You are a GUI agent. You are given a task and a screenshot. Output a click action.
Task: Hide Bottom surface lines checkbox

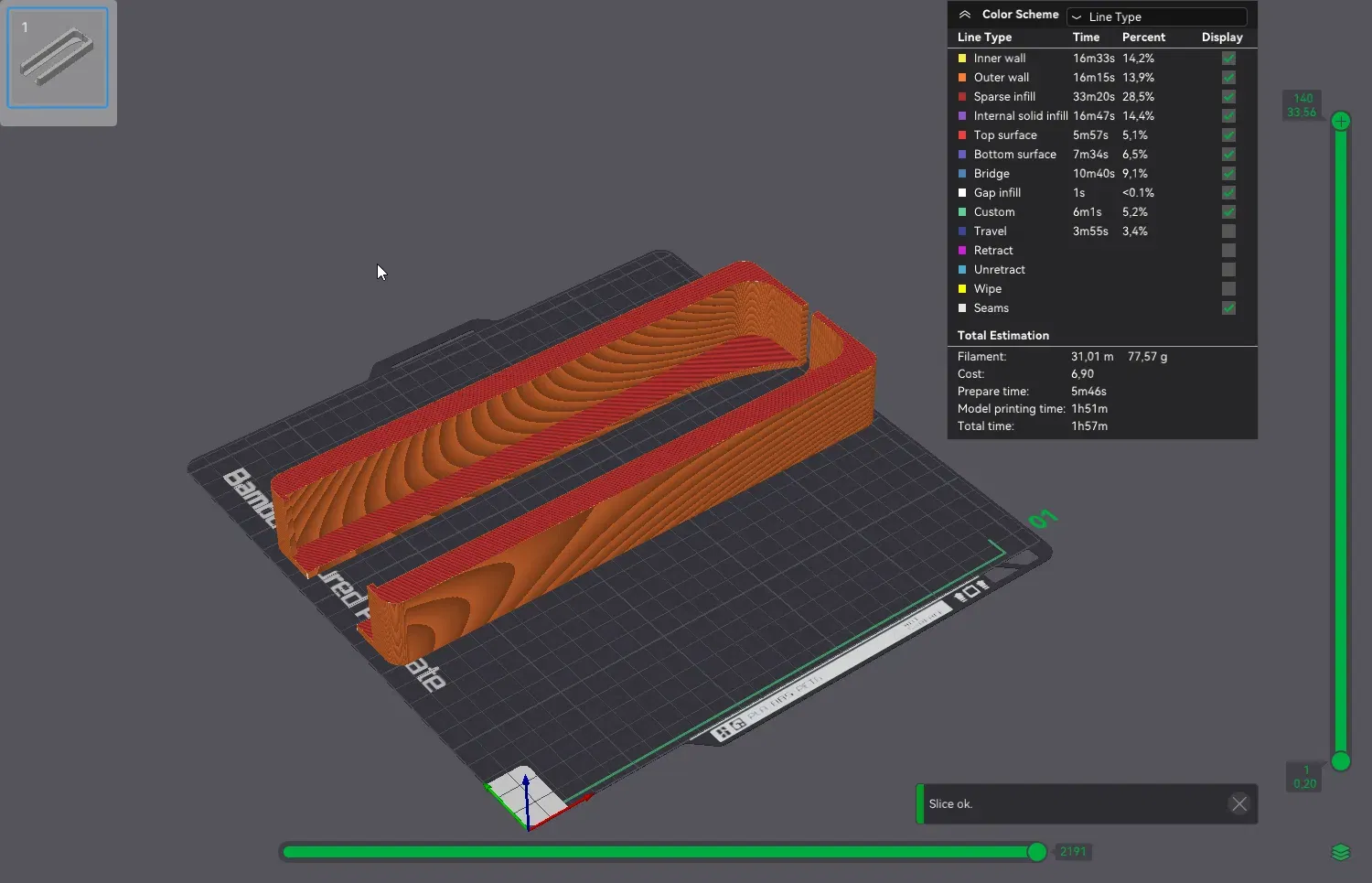1228,154
